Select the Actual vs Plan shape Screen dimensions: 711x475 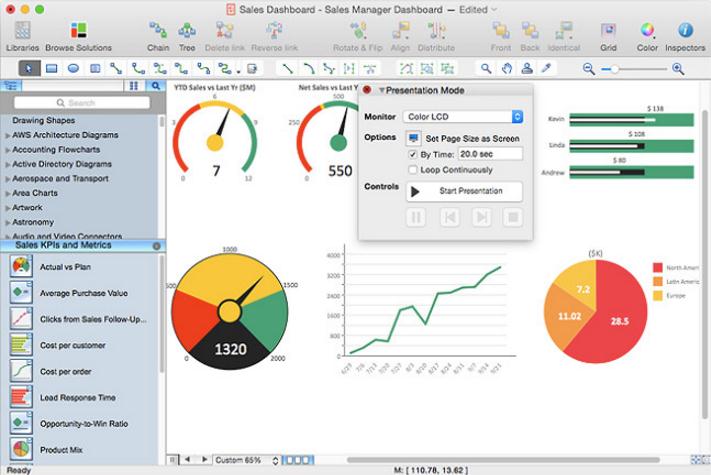[x=65, y=267]
